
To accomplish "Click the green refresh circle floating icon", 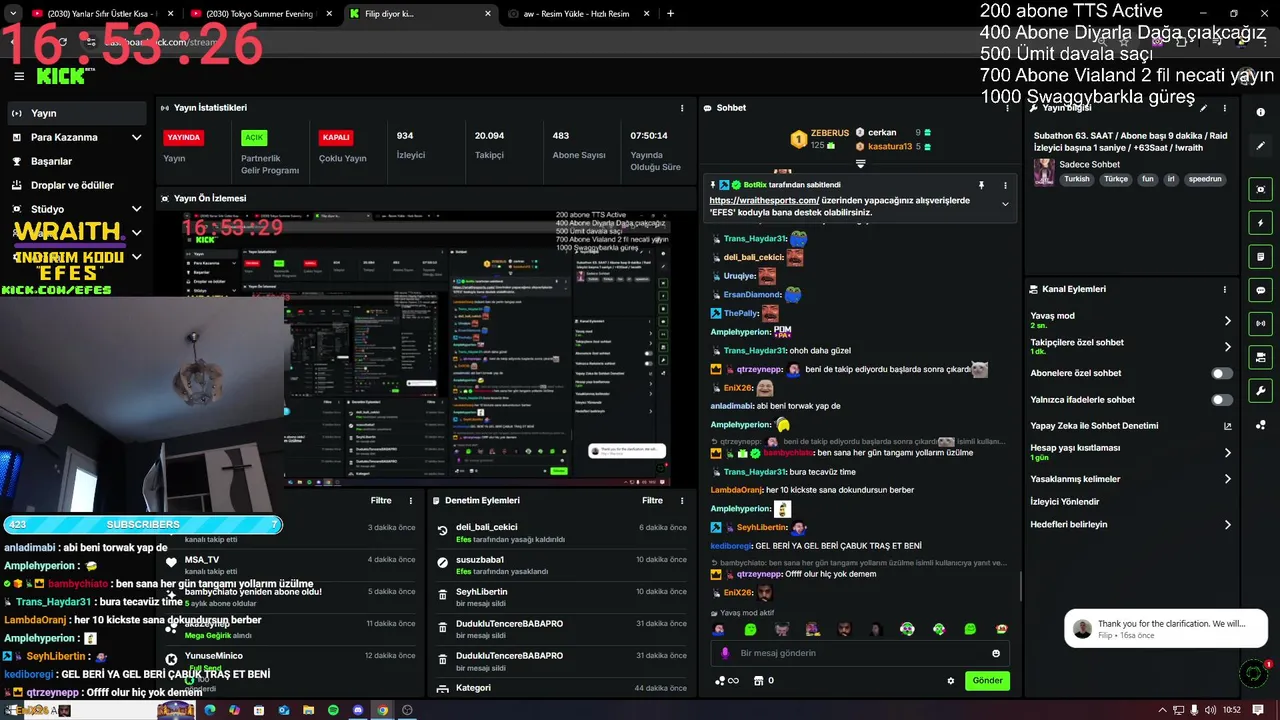I will coord(1253,674).
